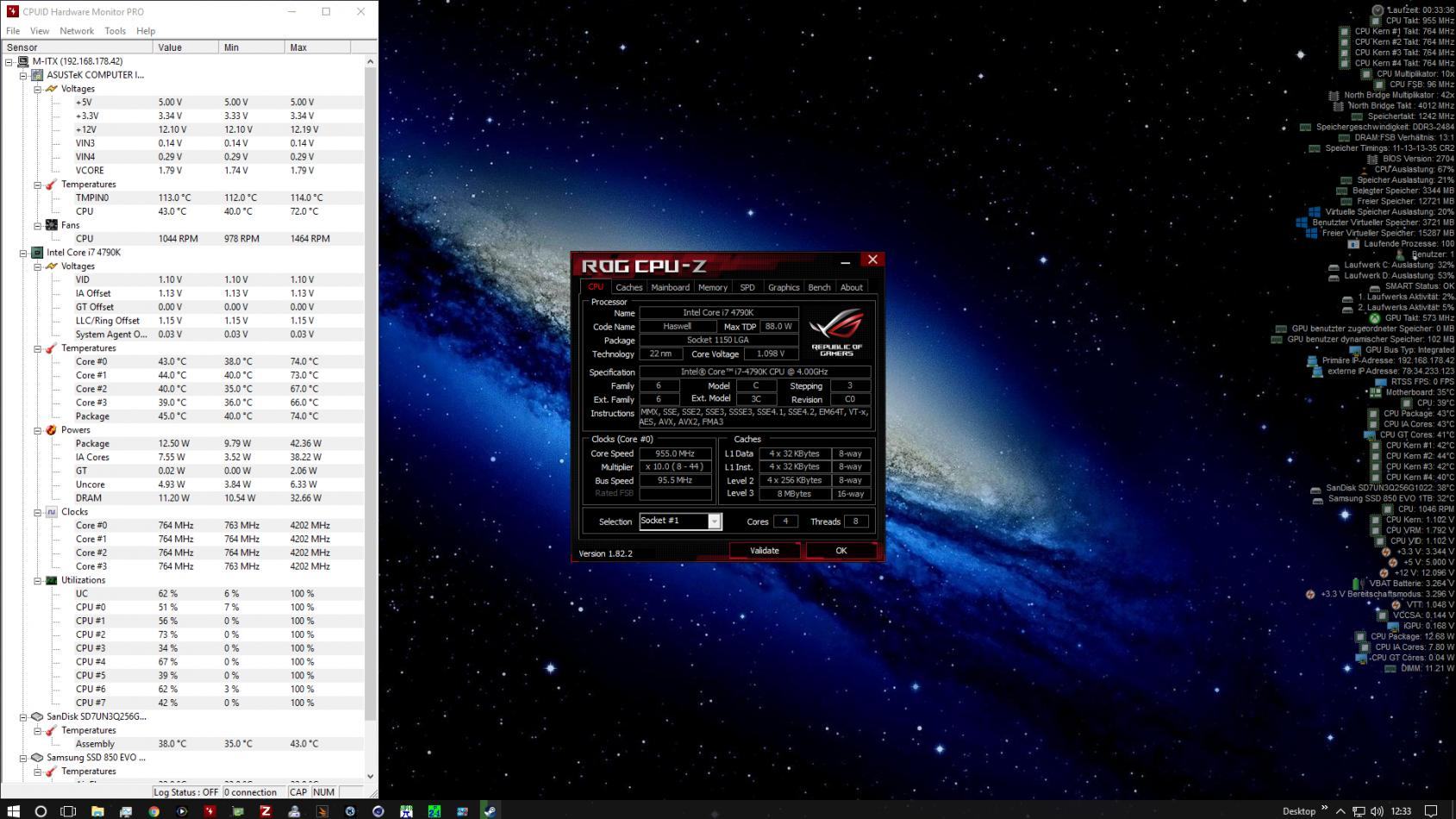The height and width of the screenshot is (819, 1456).
Task: Click the Sensor column header
Action: (78, 47)
